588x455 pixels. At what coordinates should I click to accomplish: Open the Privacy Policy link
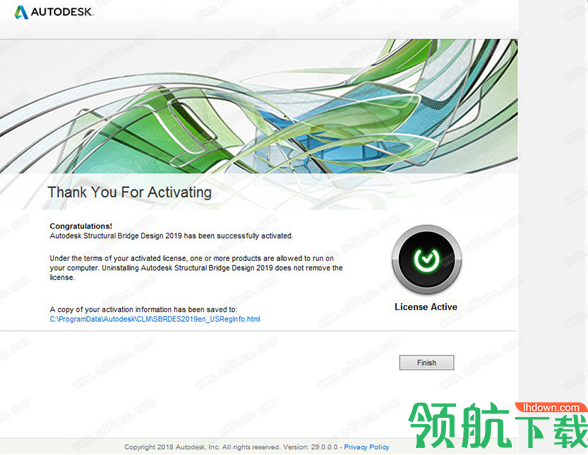point(366,447)
